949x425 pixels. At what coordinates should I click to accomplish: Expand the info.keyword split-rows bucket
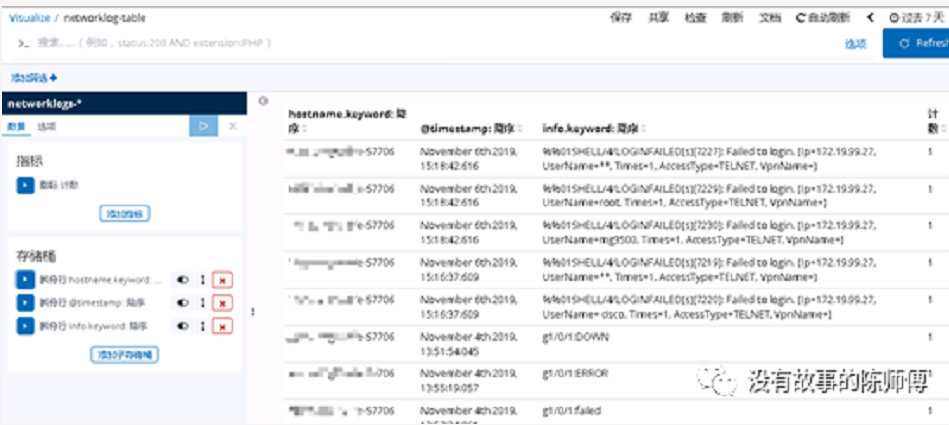tap(25, 326)
